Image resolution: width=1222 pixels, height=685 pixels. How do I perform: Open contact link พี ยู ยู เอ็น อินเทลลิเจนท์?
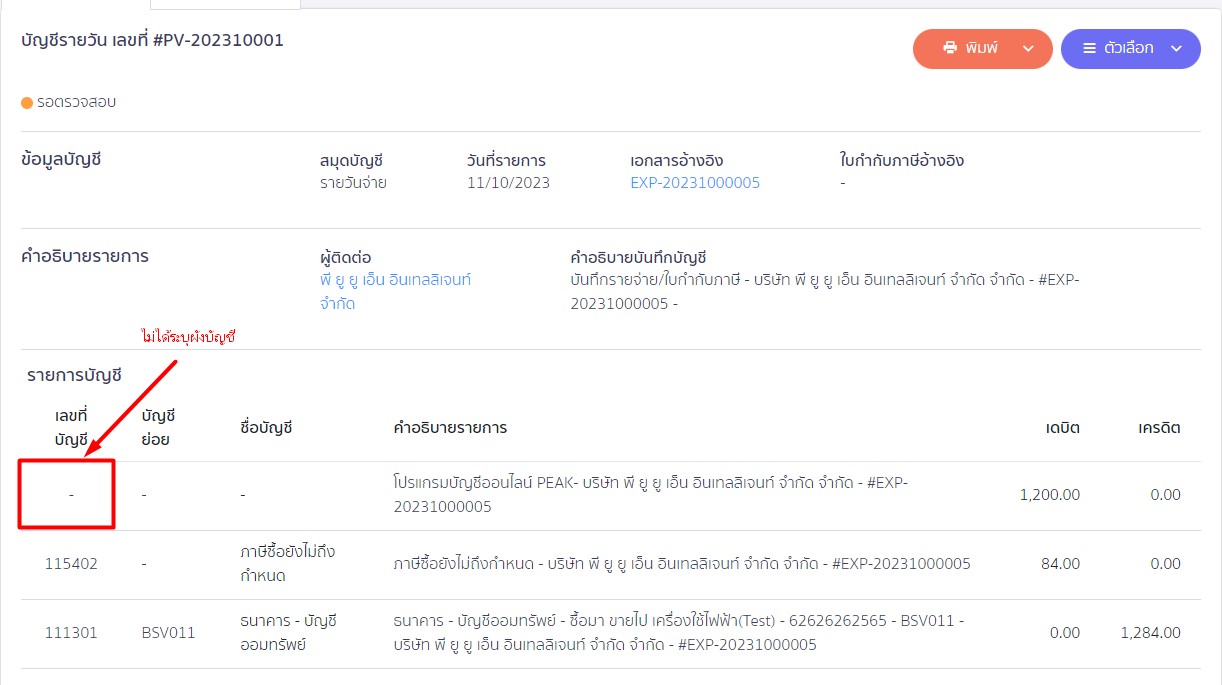[x=395, y=280]
